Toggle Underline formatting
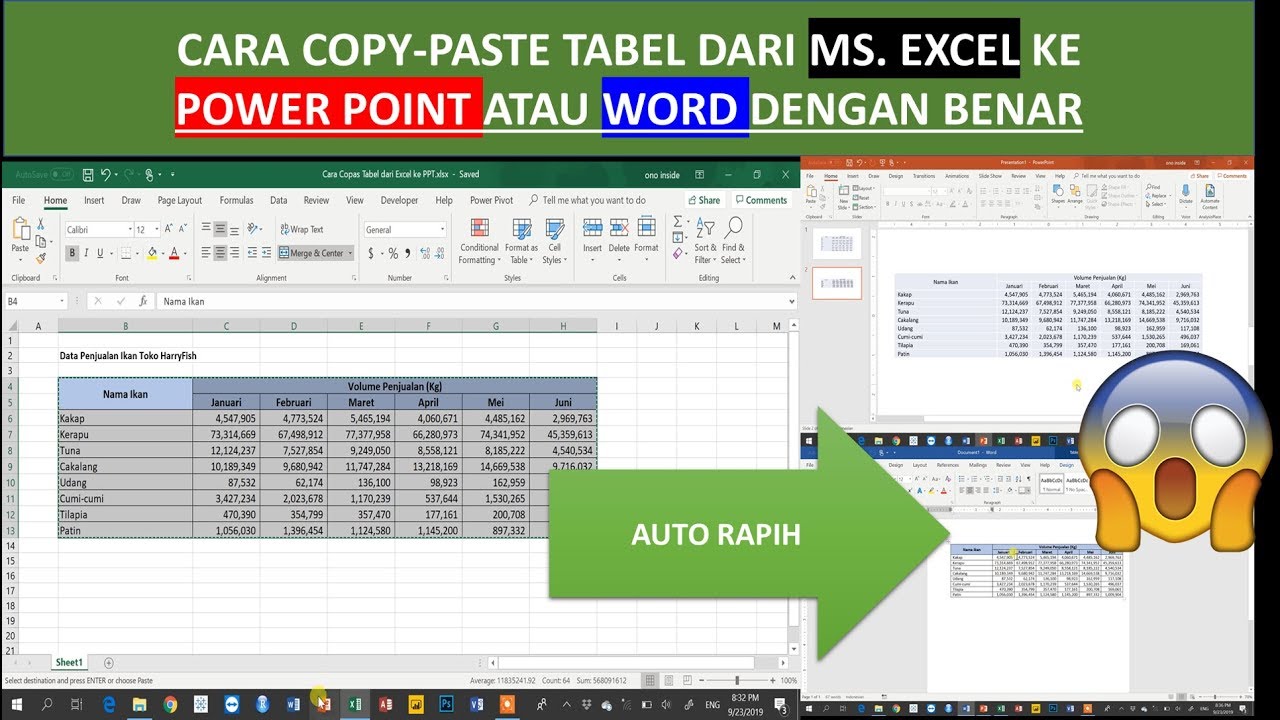This screenshot has height=720, width=1280. click(100, 253)
